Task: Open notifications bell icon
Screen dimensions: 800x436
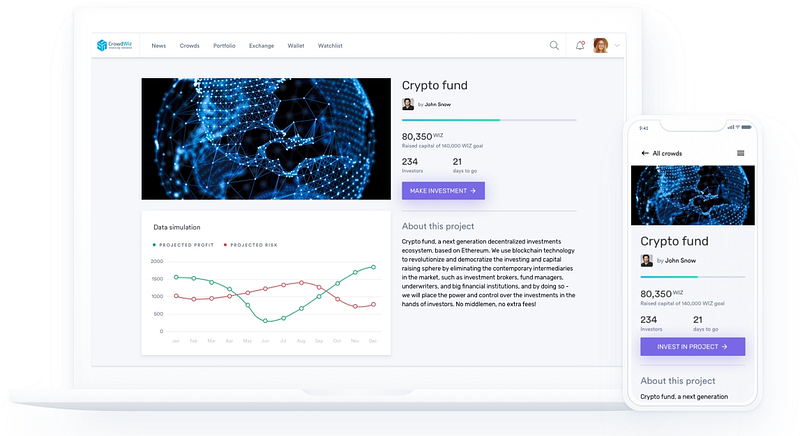Action: click(x=580, y=45)
